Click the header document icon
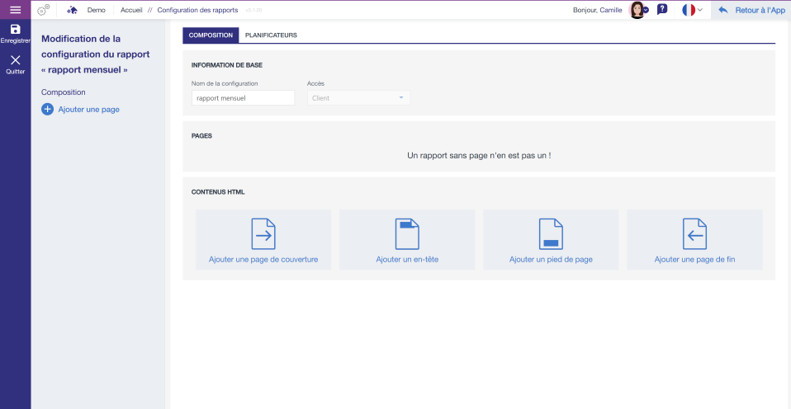Image resolution: width=791 pixels, height=409 pixels. click(x=407, y=233)
